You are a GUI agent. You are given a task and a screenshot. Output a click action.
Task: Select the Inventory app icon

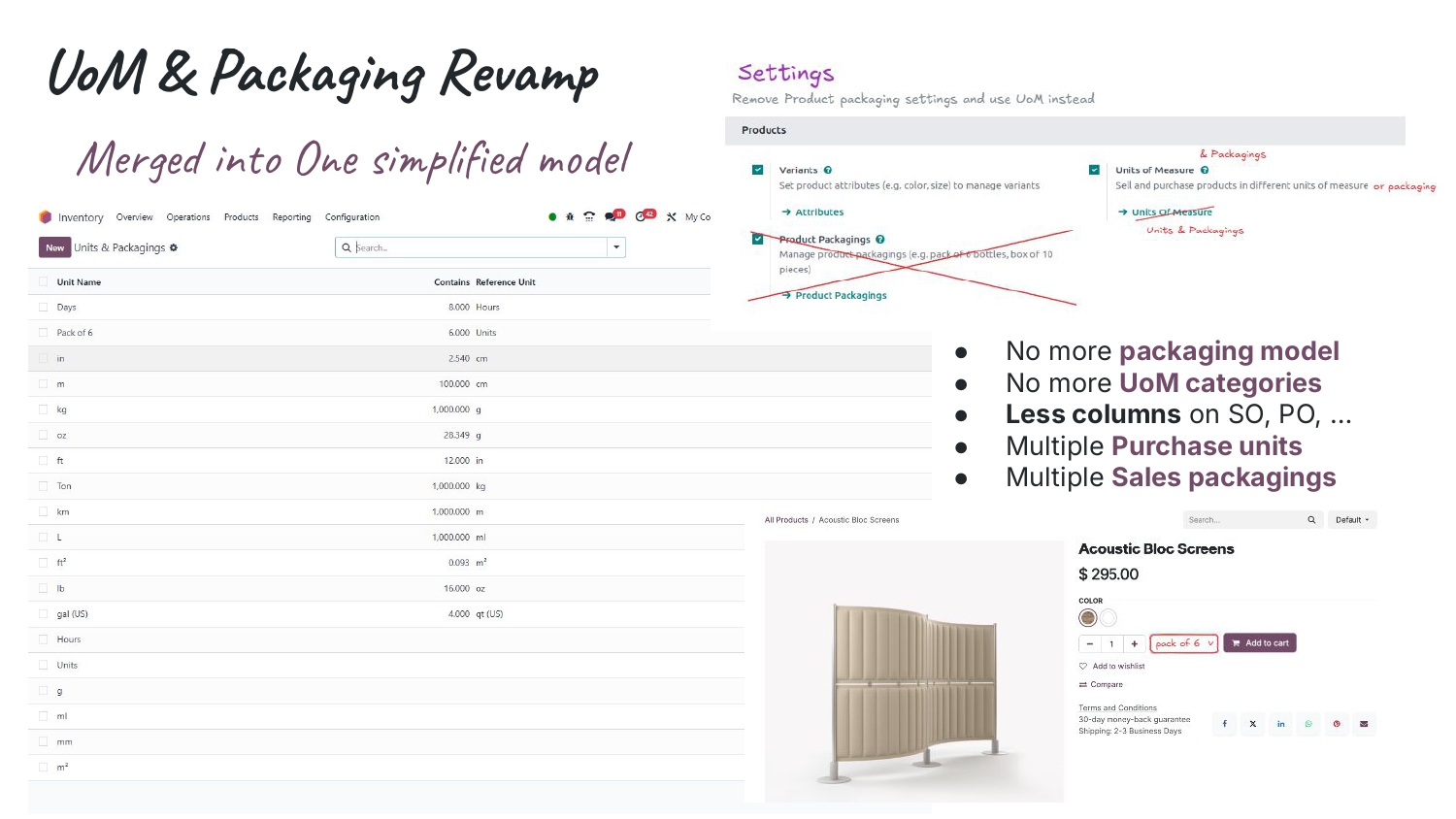click(45, 216)
